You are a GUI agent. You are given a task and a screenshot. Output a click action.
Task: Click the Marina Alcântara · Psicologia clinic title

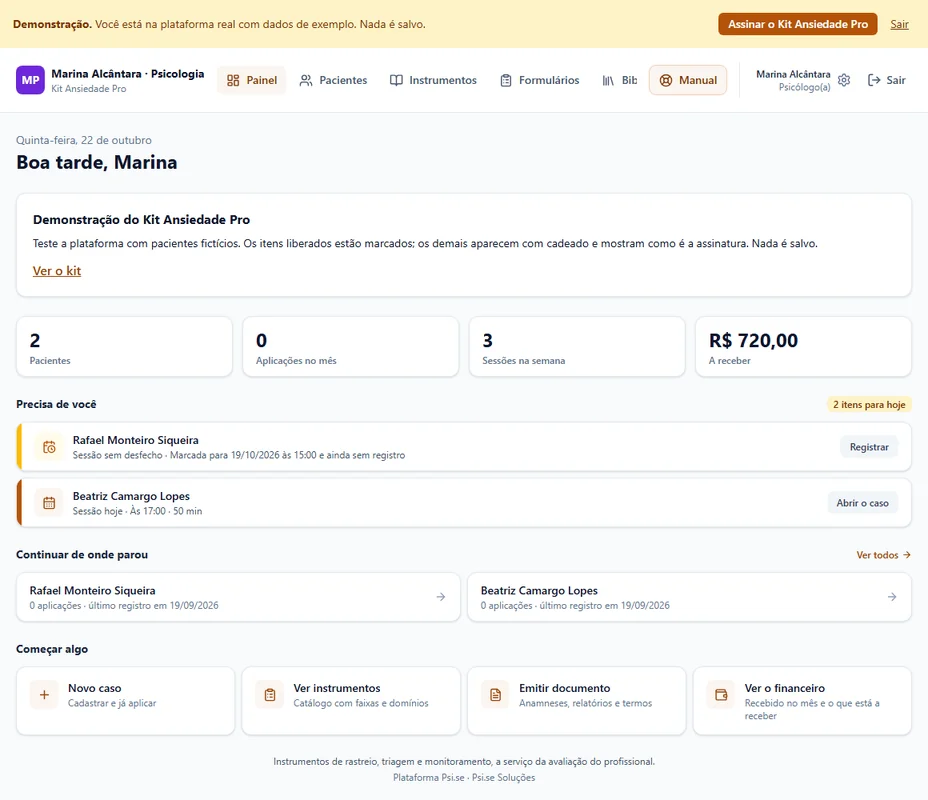point(128,74)
